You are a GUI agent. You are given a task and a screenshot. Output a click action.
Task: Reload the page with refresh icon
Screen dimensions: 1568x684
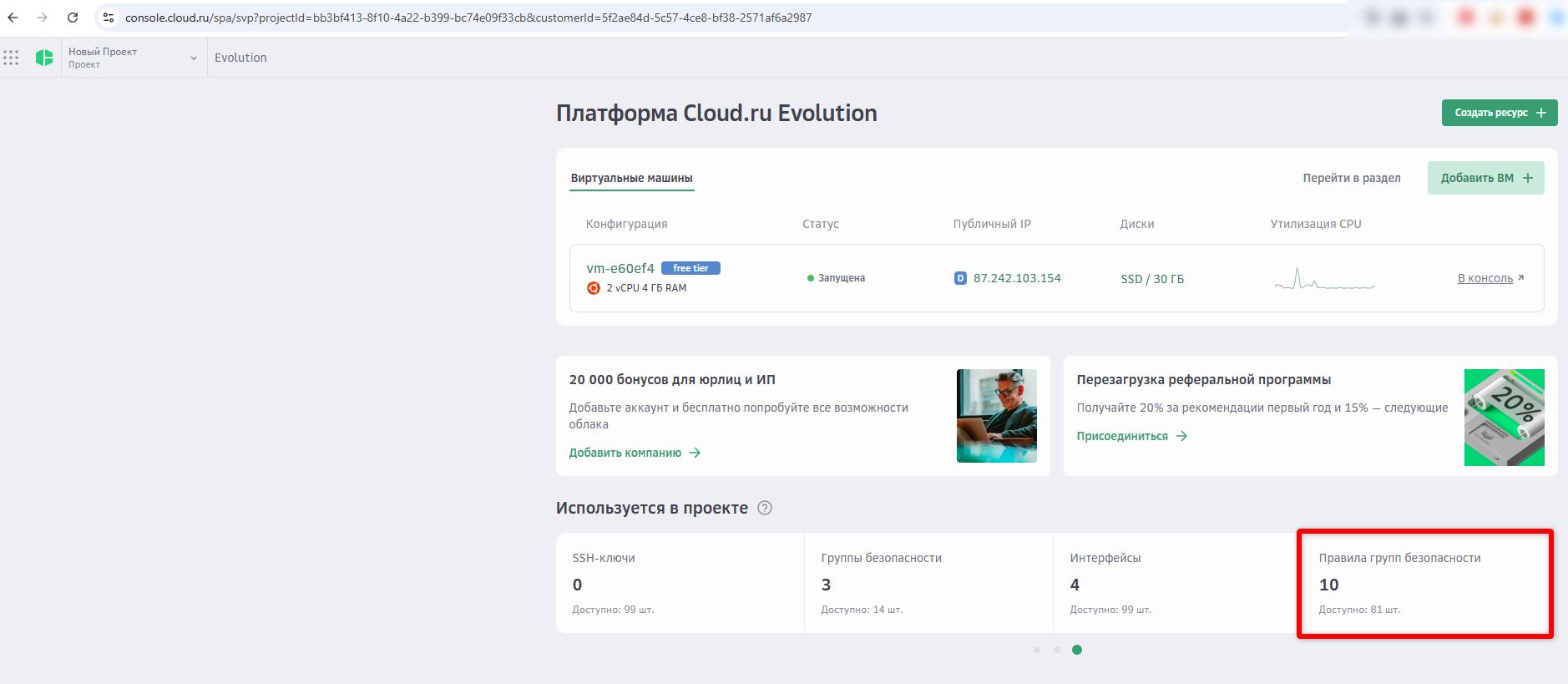(x=73, y=18)
